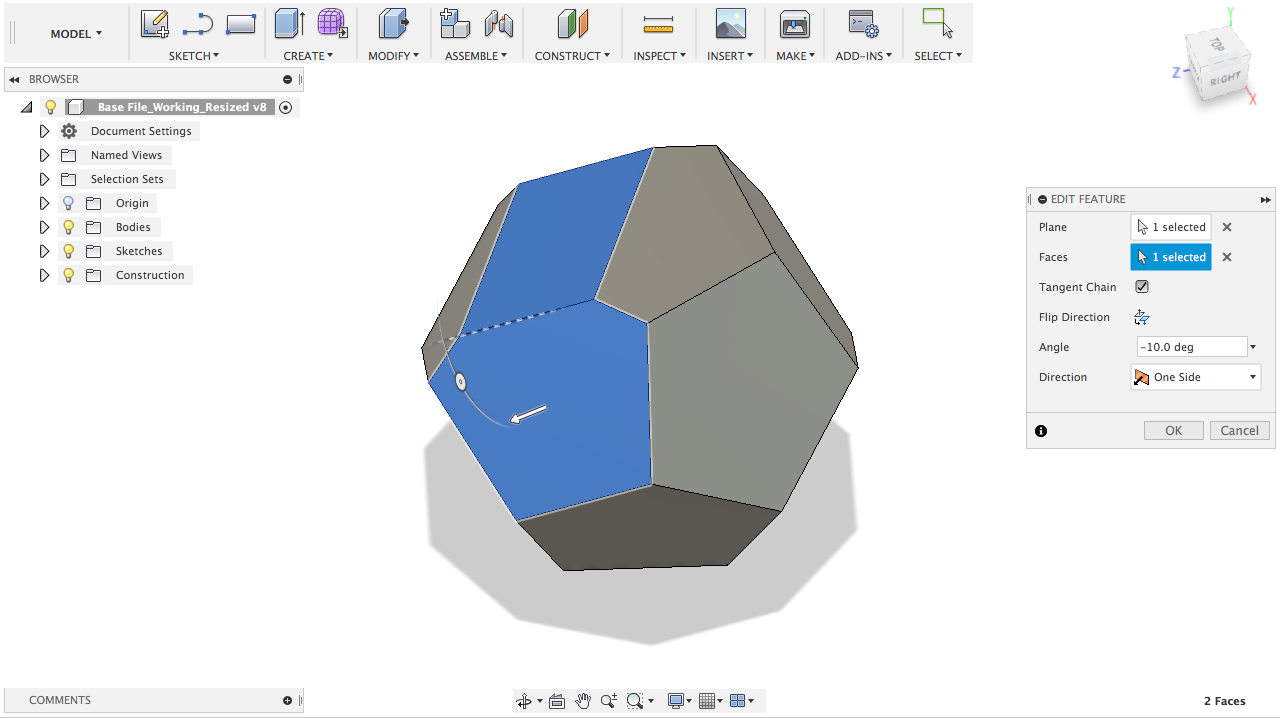Toggle the Tangent Chain checkbox

(x=1142, y=287)
